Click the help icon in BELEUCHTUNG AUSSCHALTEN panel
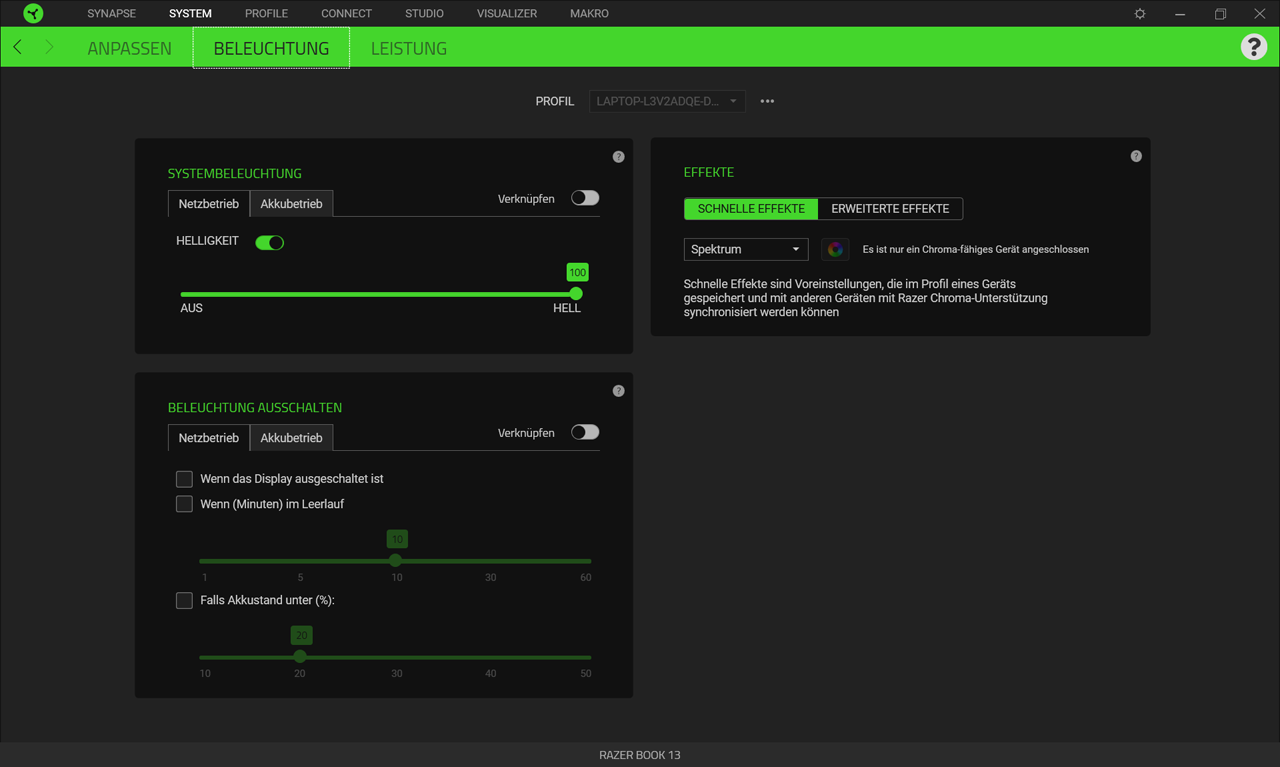Screen dimensions: 1280x767 pyautogui.click(x=618, y=390)
